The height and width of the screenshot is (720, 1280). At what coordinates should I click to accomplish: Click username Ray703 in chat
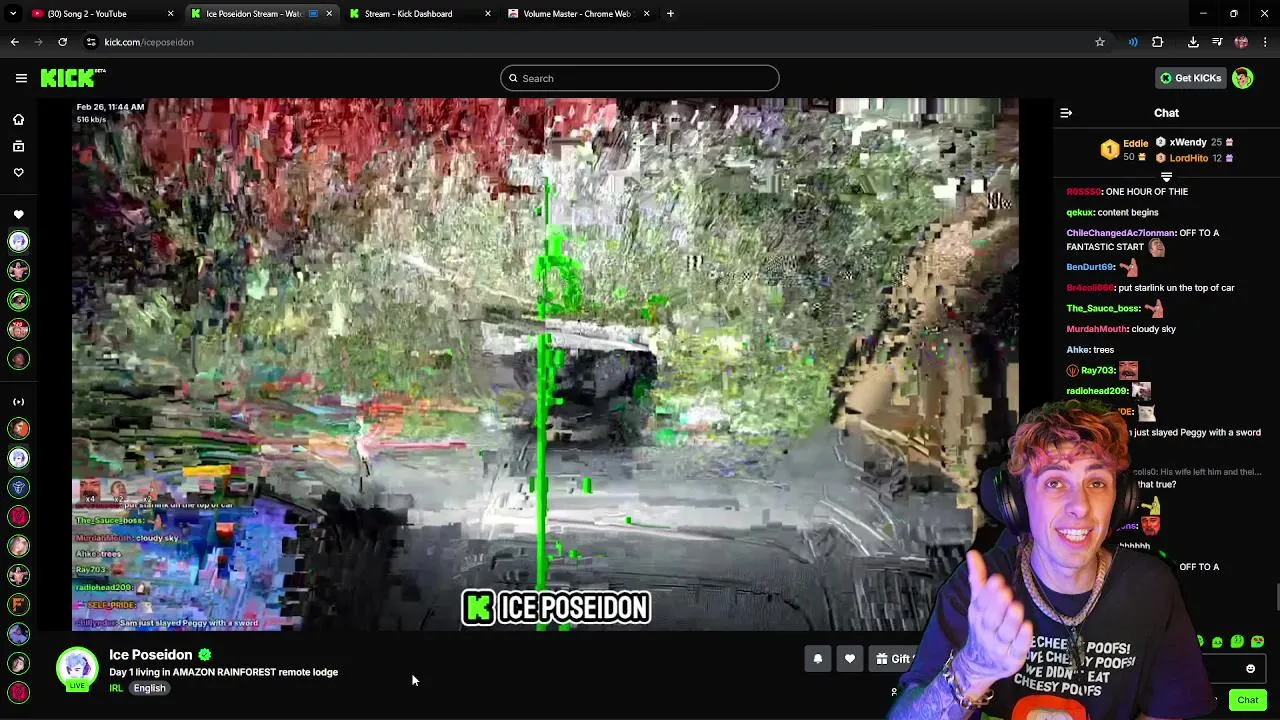pyautogui.click(x=1098, y=371)
